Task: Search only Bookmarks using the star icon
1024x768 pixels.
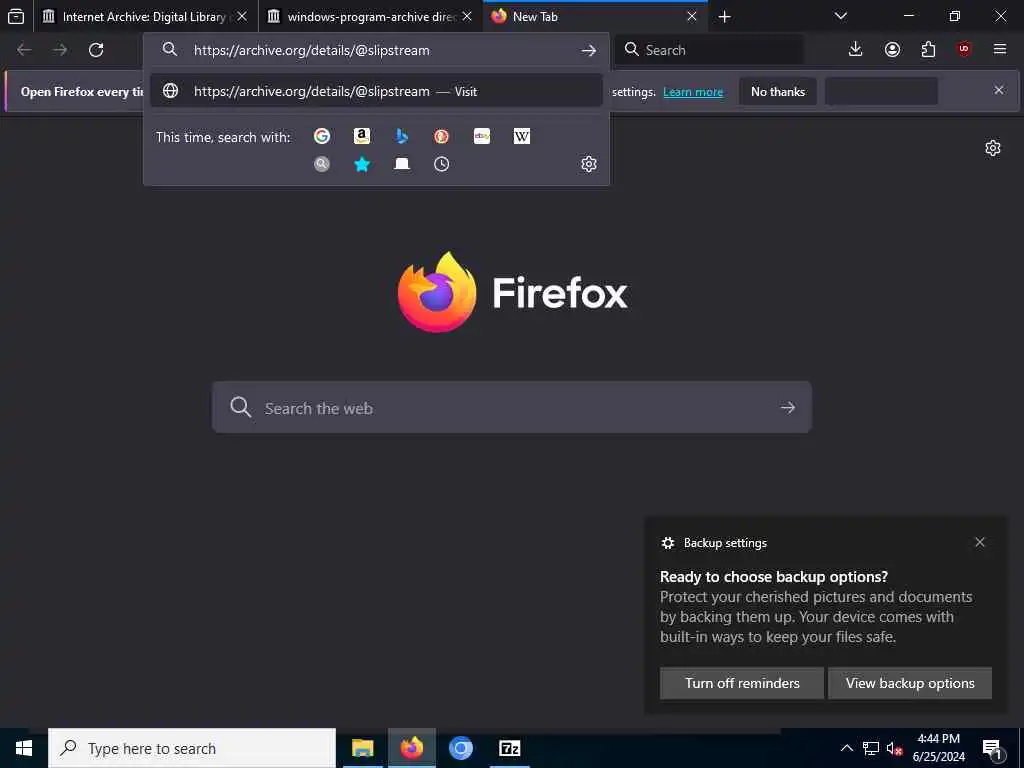Action: [x=362, y=164]
